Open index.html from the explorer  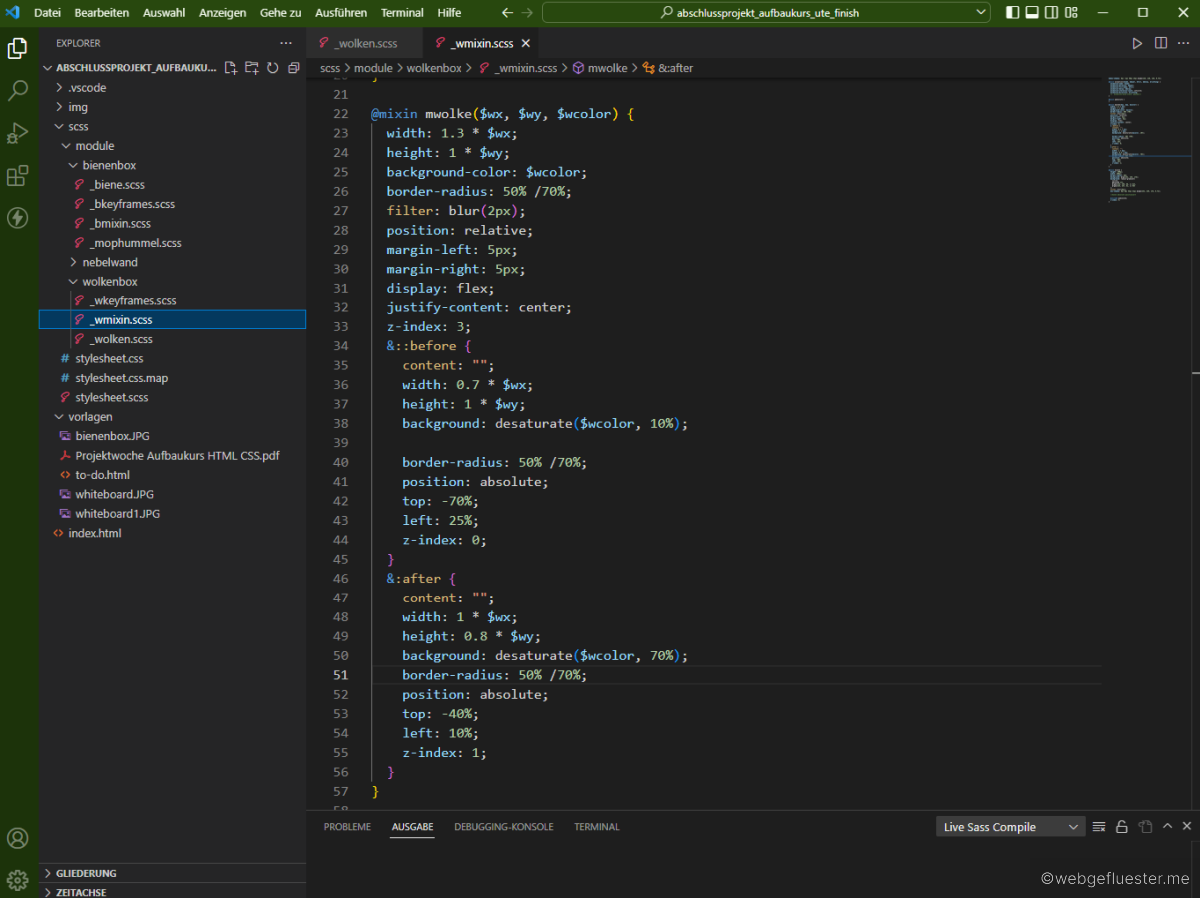coord(94,533)
